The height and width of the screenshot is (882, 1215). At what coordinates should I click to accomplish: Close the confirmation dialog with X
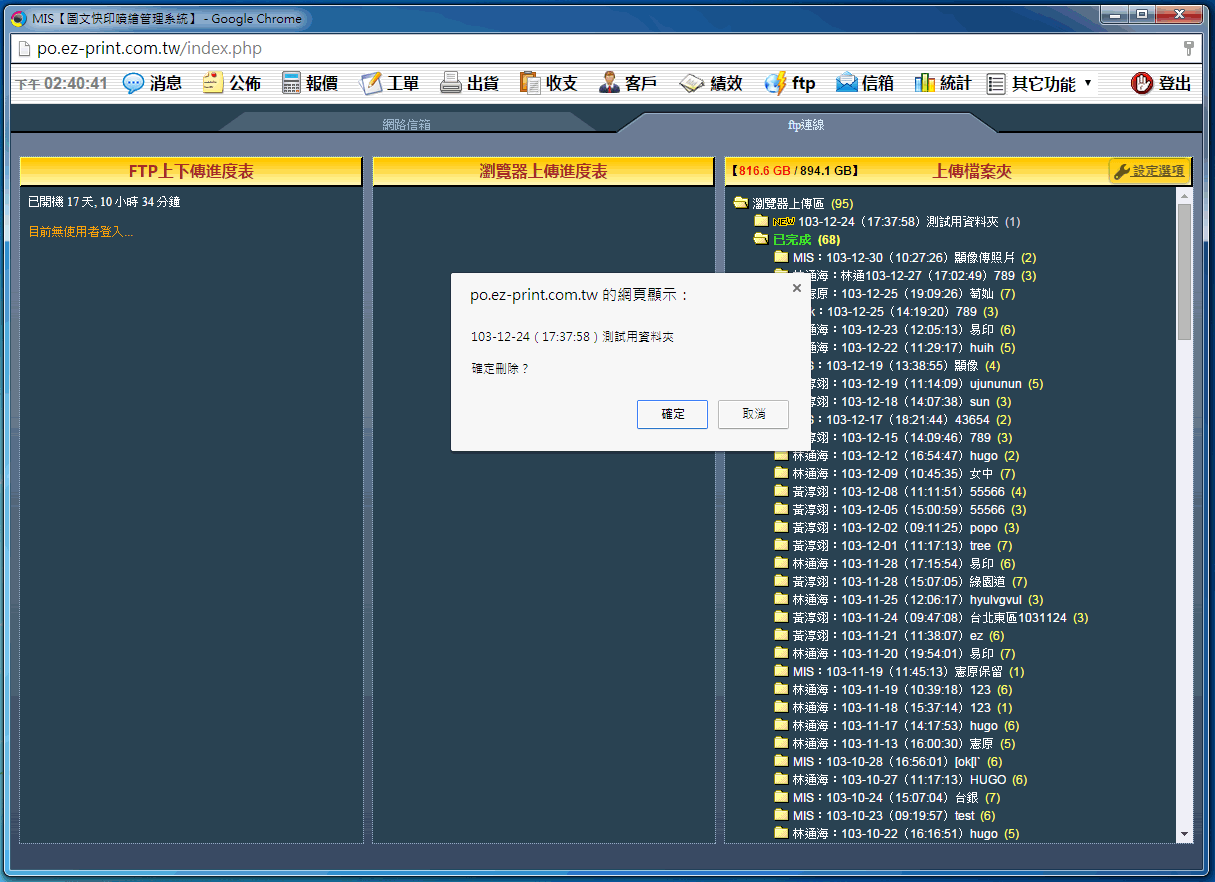[x=797, y=288]
